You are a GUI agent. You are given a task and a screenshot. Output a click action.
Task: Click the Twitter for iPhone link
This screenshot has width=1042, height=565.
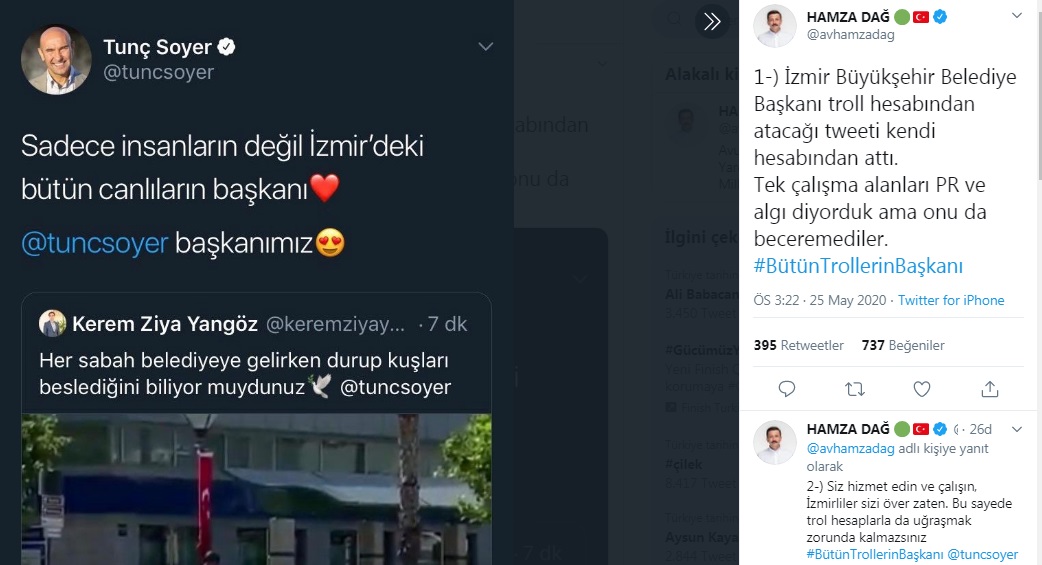coord(951,300)
